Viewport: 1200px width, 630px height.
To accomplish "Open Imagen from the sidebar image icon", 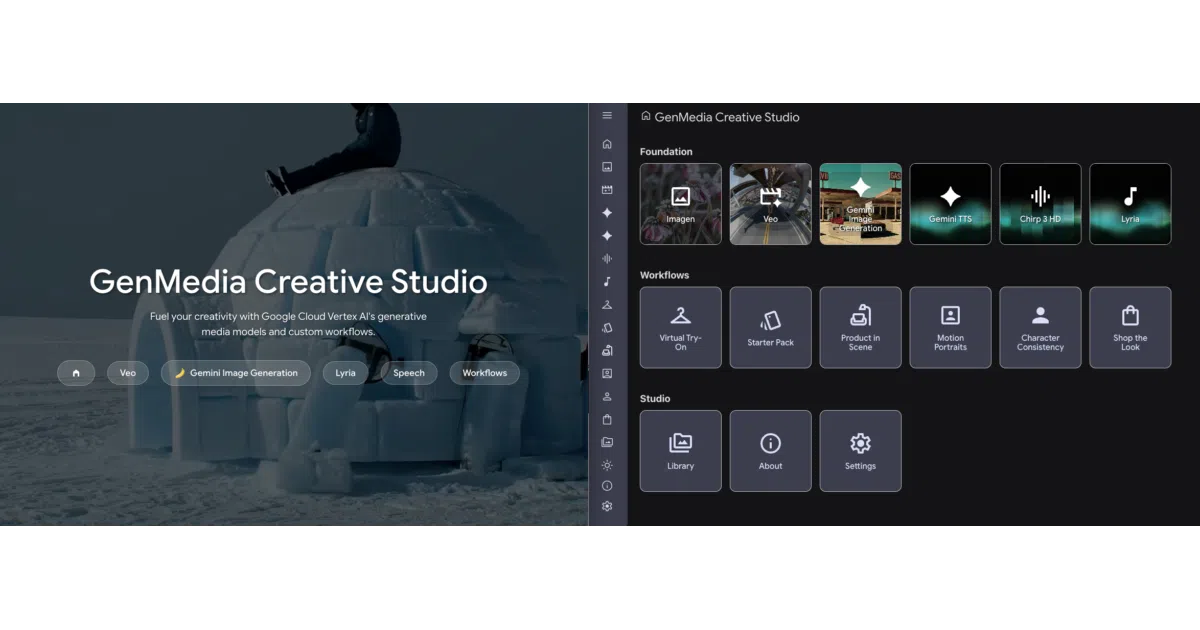I will click(x=607, y=167).
